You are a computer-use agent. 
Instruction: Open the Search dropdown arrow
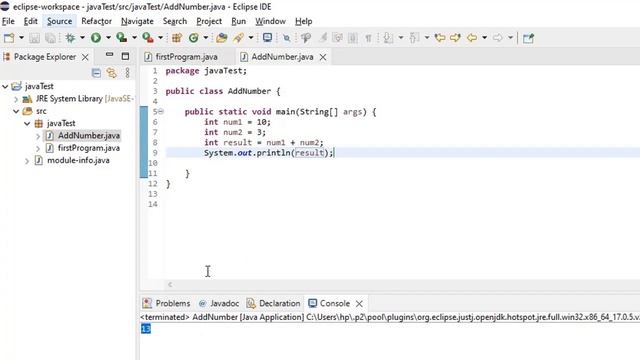coord(251,38)
